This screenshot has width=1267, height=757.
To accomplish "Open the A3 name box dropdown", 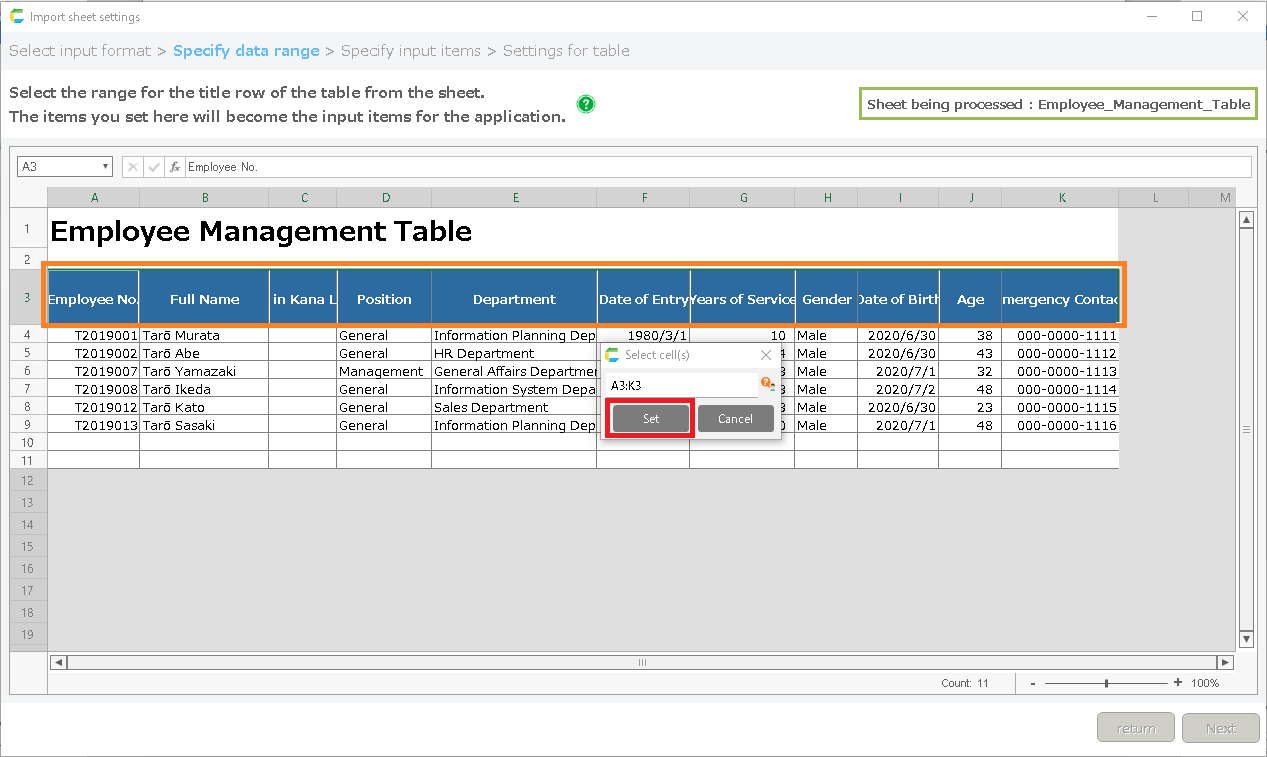I will (x=106, y=167).
